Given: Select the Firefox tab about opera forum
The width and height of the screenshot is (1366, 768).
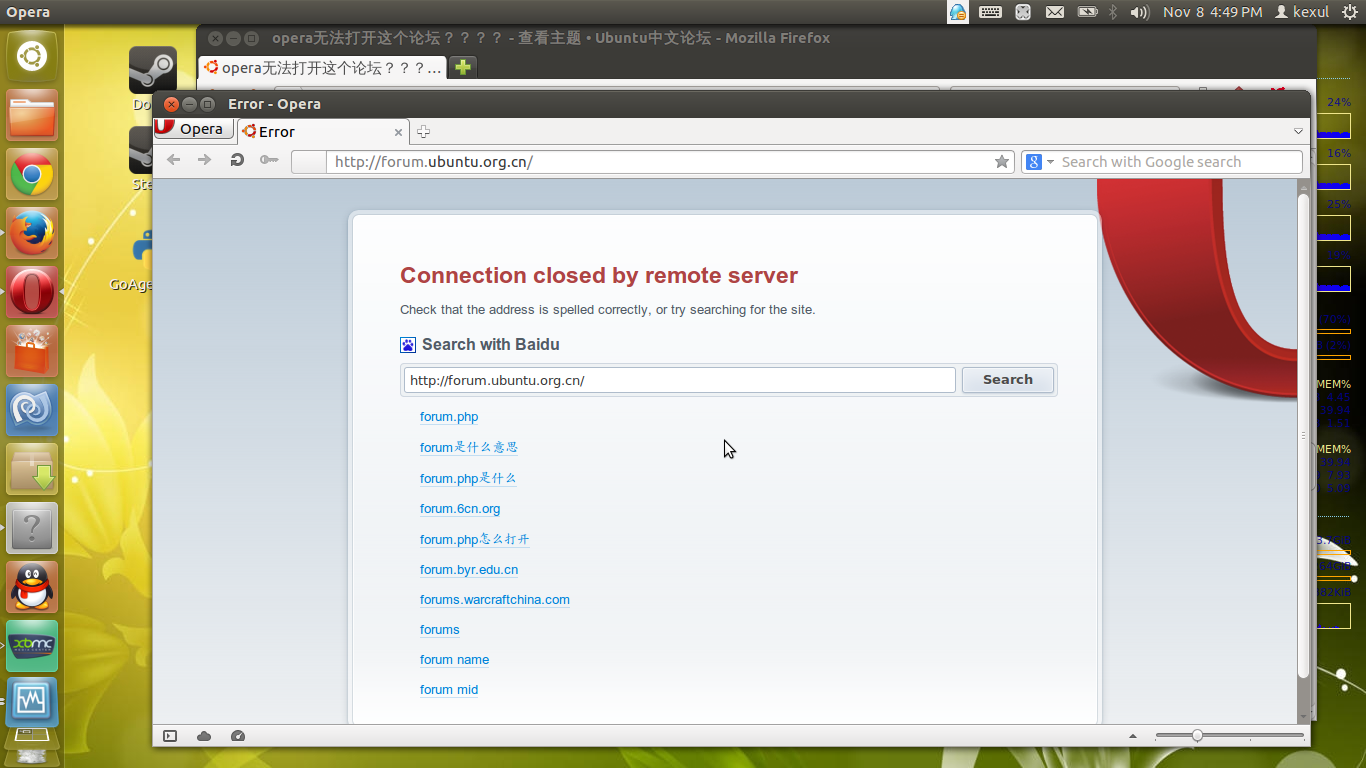Looking at the screenshot, I should coord(323,68).
